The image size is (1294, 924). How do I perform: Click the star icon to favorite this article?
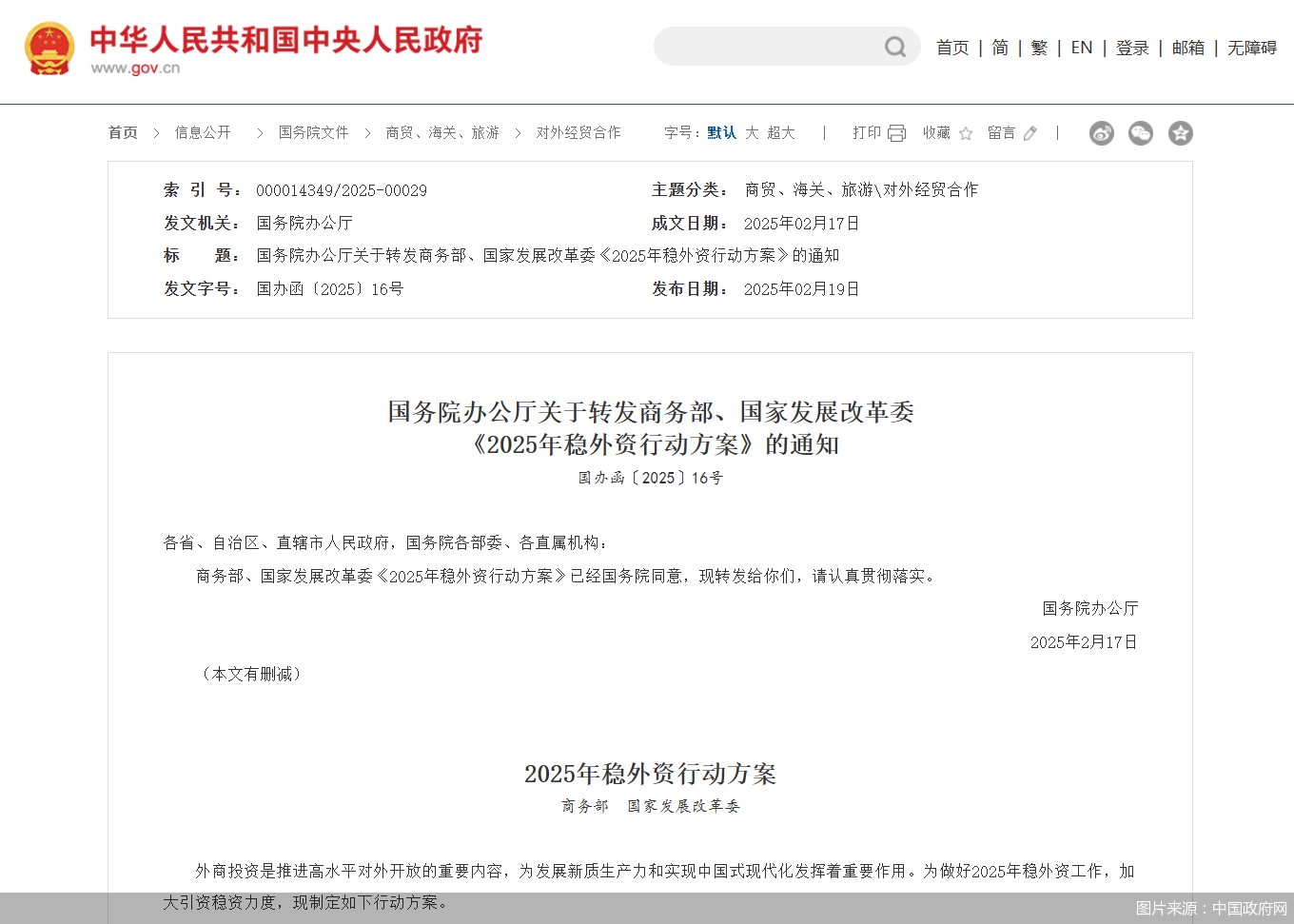966,132
